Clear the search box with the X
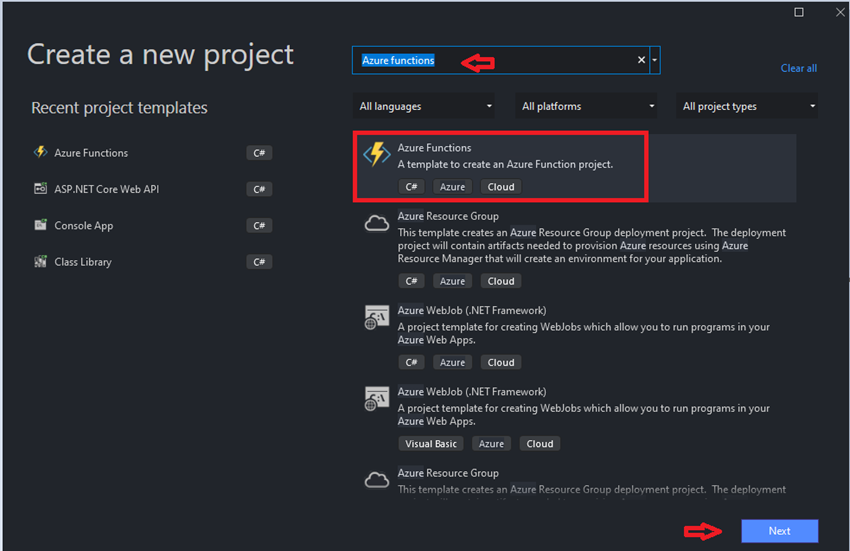 [x=641, y=61]
